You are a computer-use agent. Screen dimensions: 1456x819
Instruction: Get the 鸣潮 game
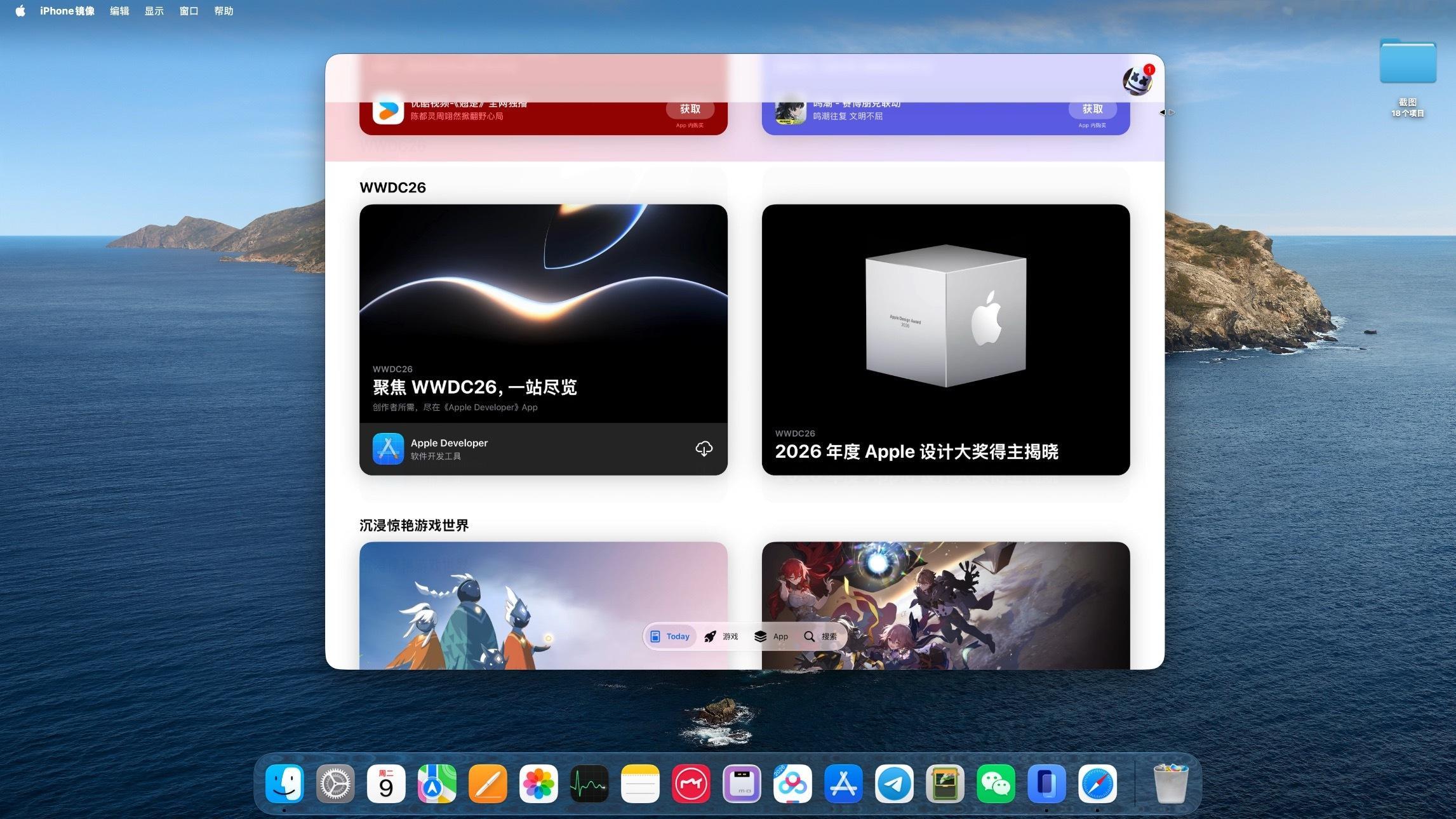click(1092, 109)
